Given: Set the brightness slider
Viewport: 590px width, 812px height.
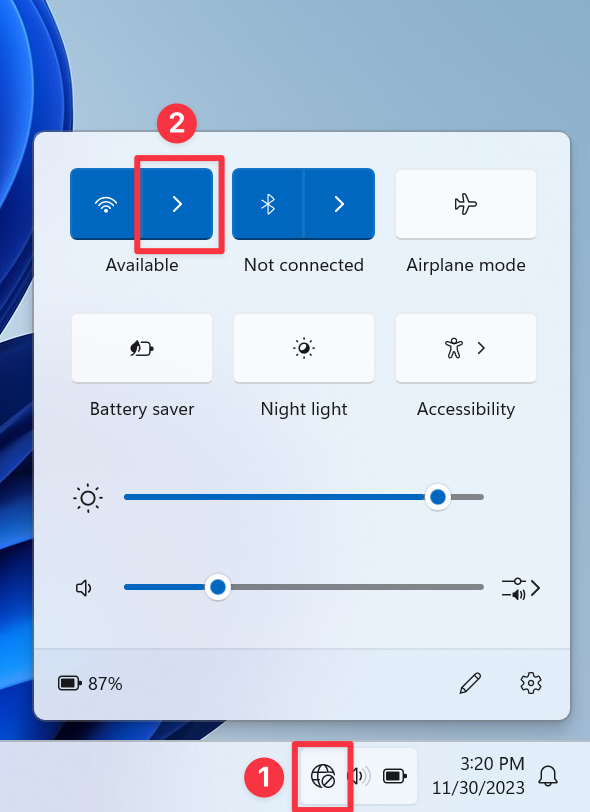Looking at the screenshot, I should (x=304, y=497).
